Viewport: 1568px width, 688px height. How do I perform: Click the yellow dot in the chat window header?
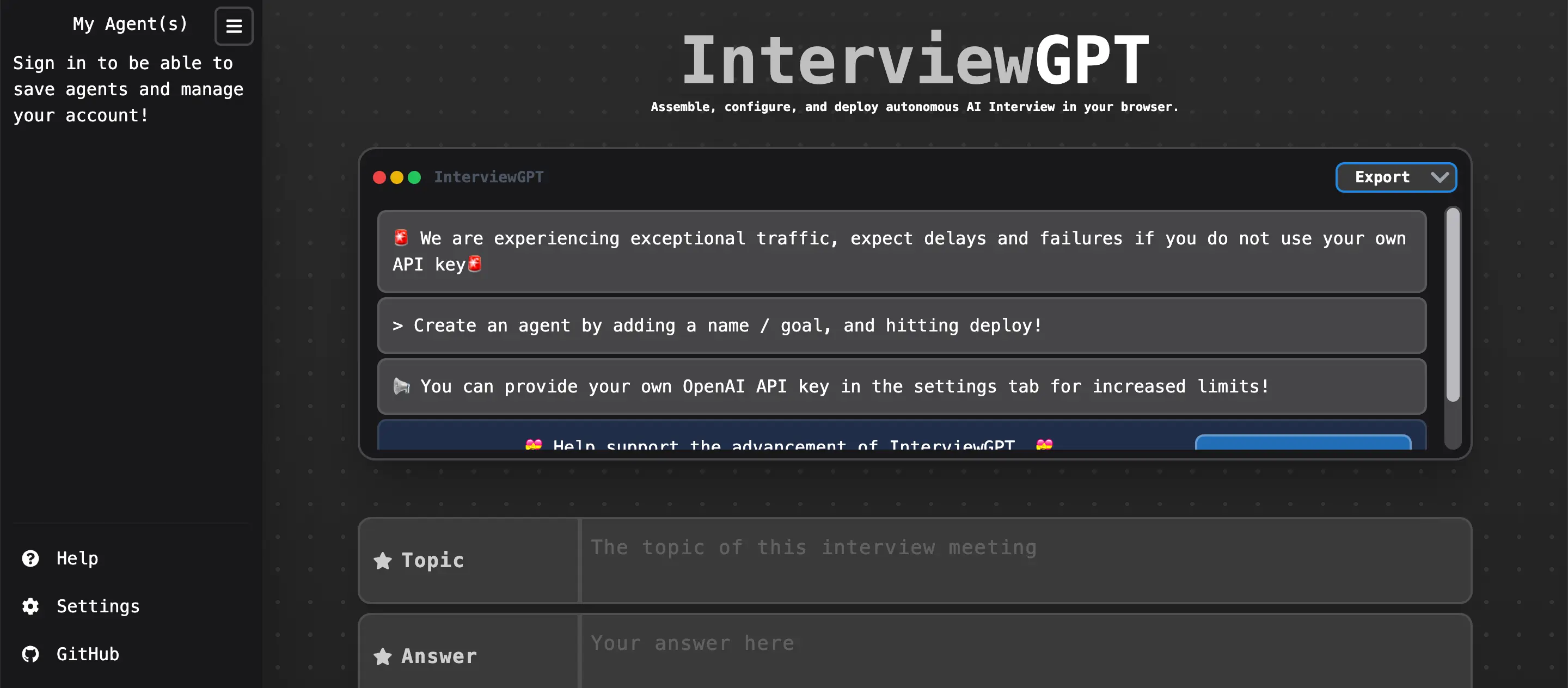(x=397, y=177)
